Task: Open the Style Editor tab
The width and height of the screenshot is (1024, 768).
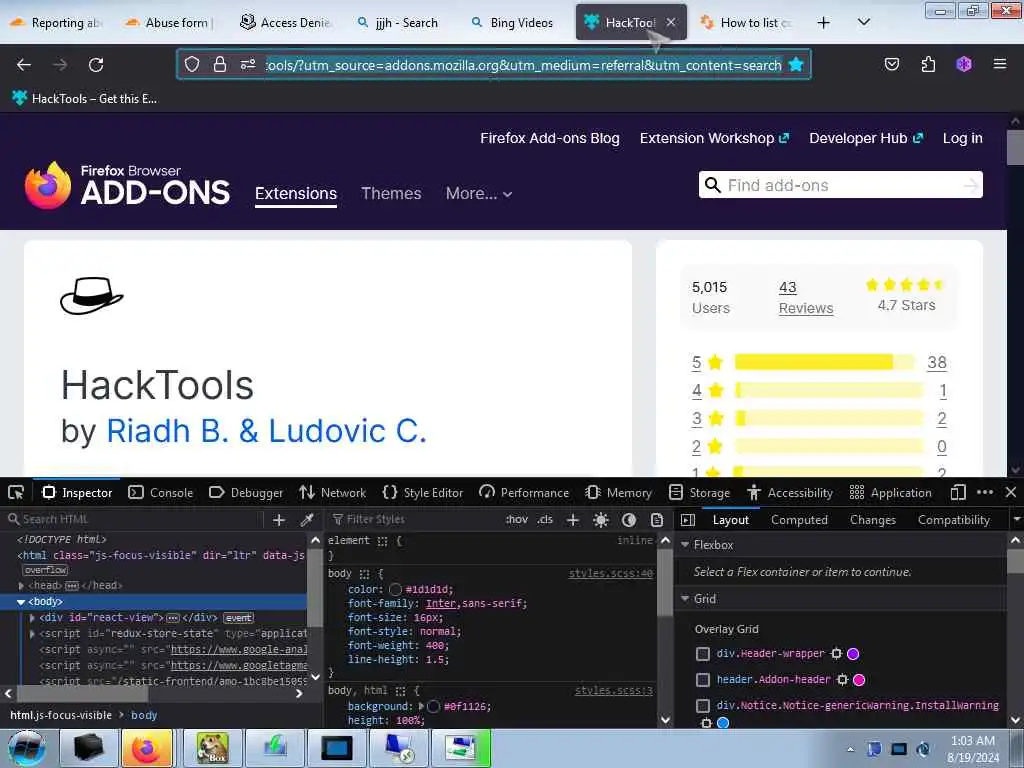Action: point(423,492)
